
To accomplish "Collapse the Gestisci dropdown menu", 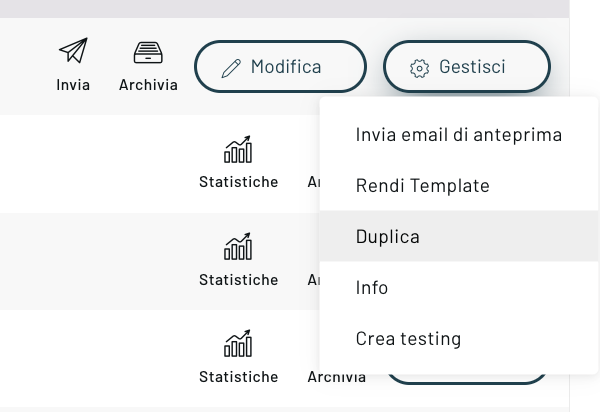I will [x=466, y=68].
